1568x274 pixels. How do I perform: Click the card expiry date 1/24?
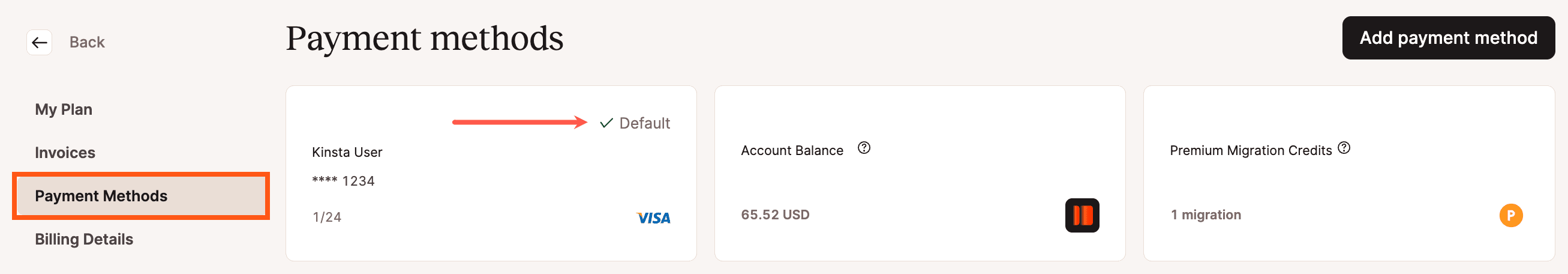(x=327, y=218)
